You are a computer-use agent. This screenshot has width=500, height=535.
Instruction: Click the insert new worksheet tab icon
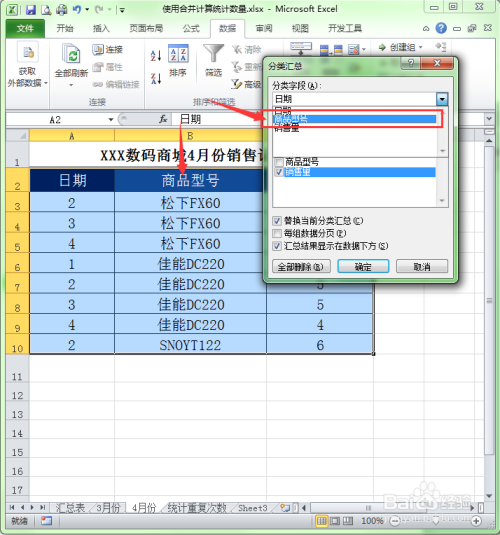tap(285, 508)
